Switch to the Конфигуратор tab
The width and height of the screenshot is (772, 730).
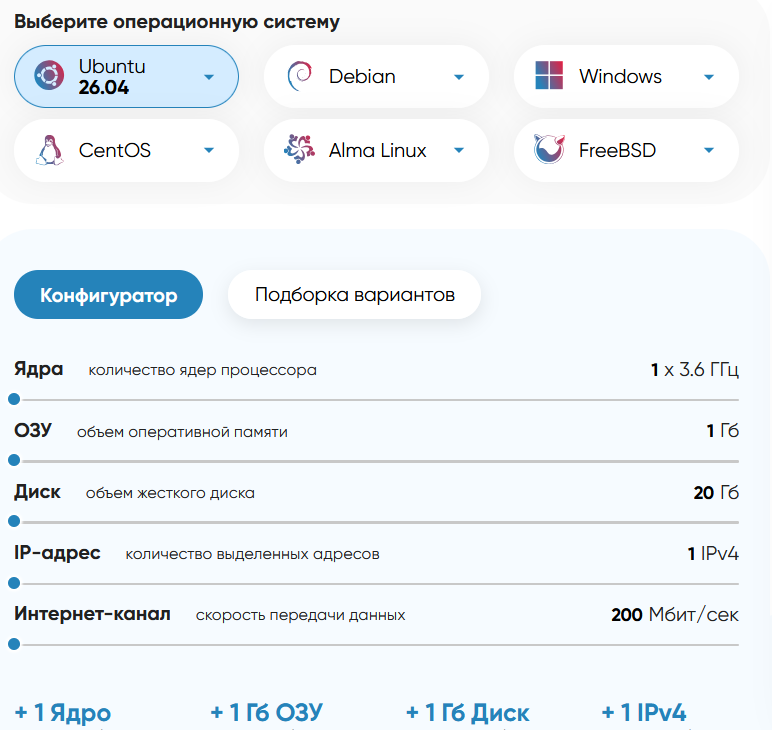point(108,294)
